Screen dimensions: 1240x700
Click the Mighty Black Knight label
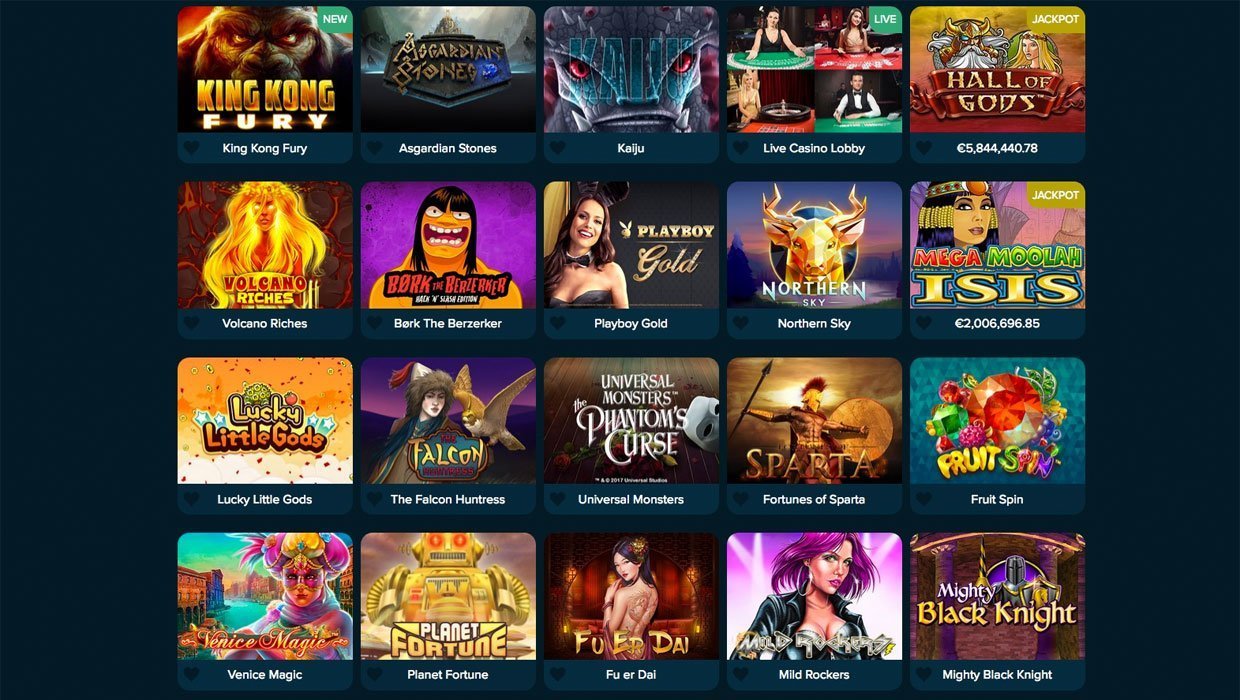(997, 675)
